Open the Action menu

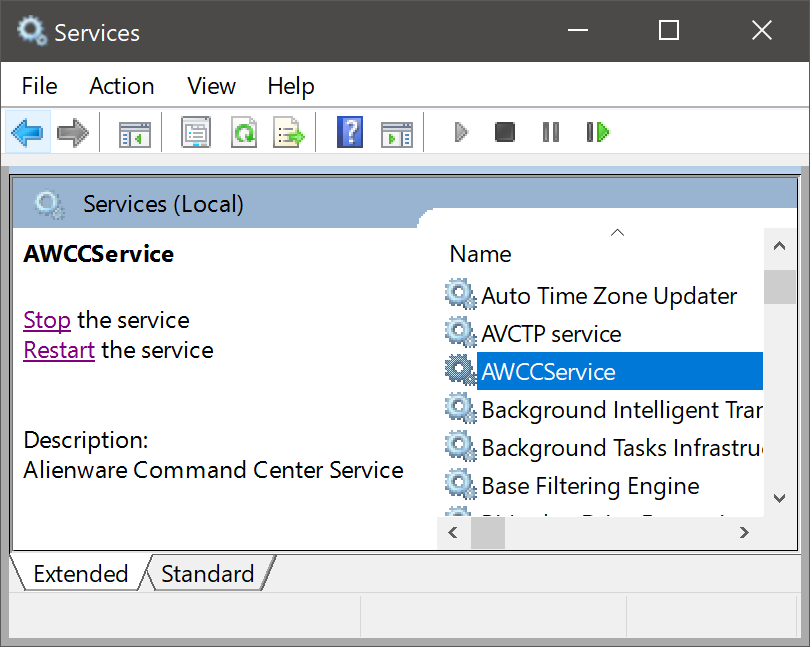coord(122,86)
